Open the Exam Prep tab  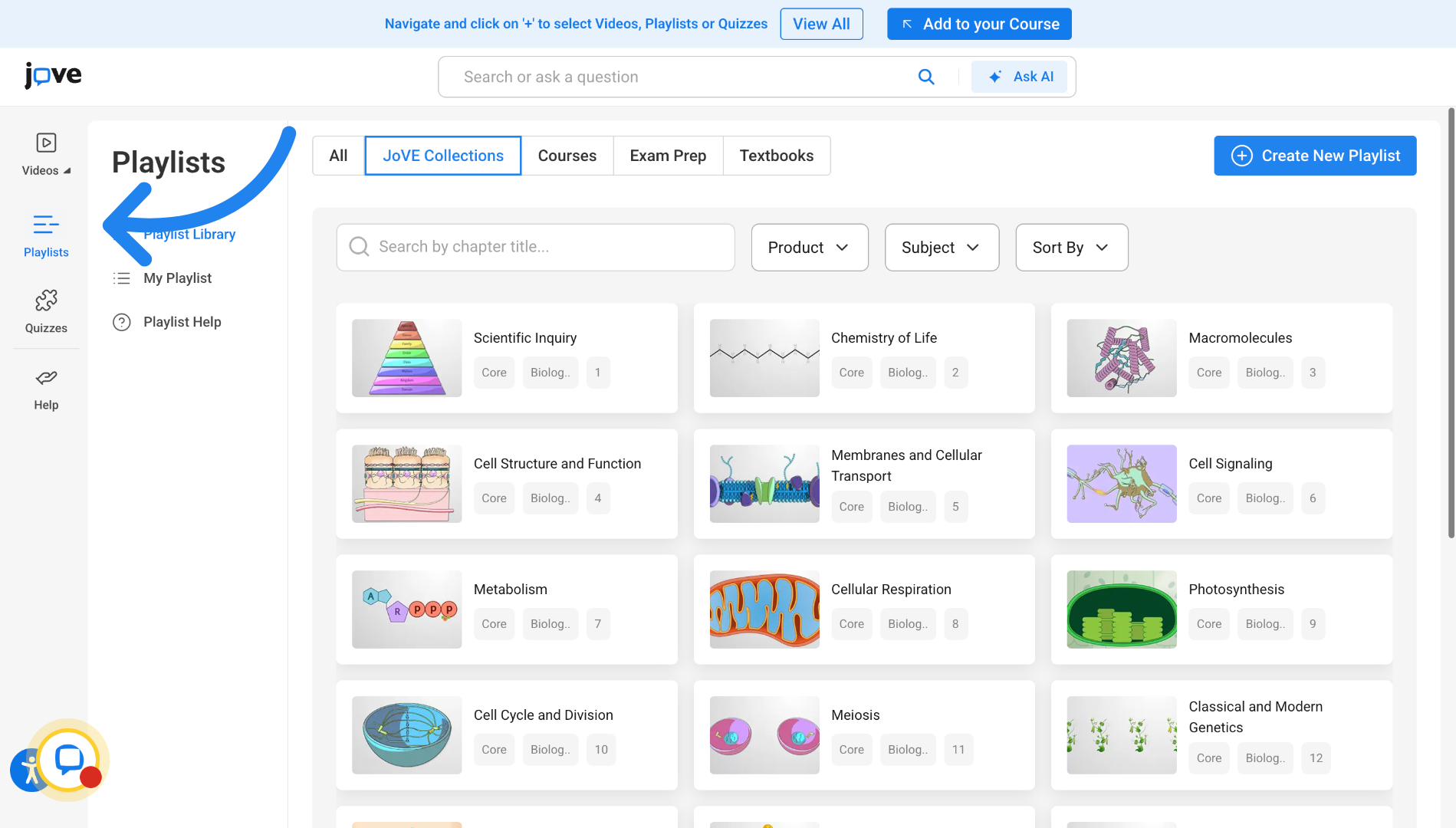coord(668,156)
